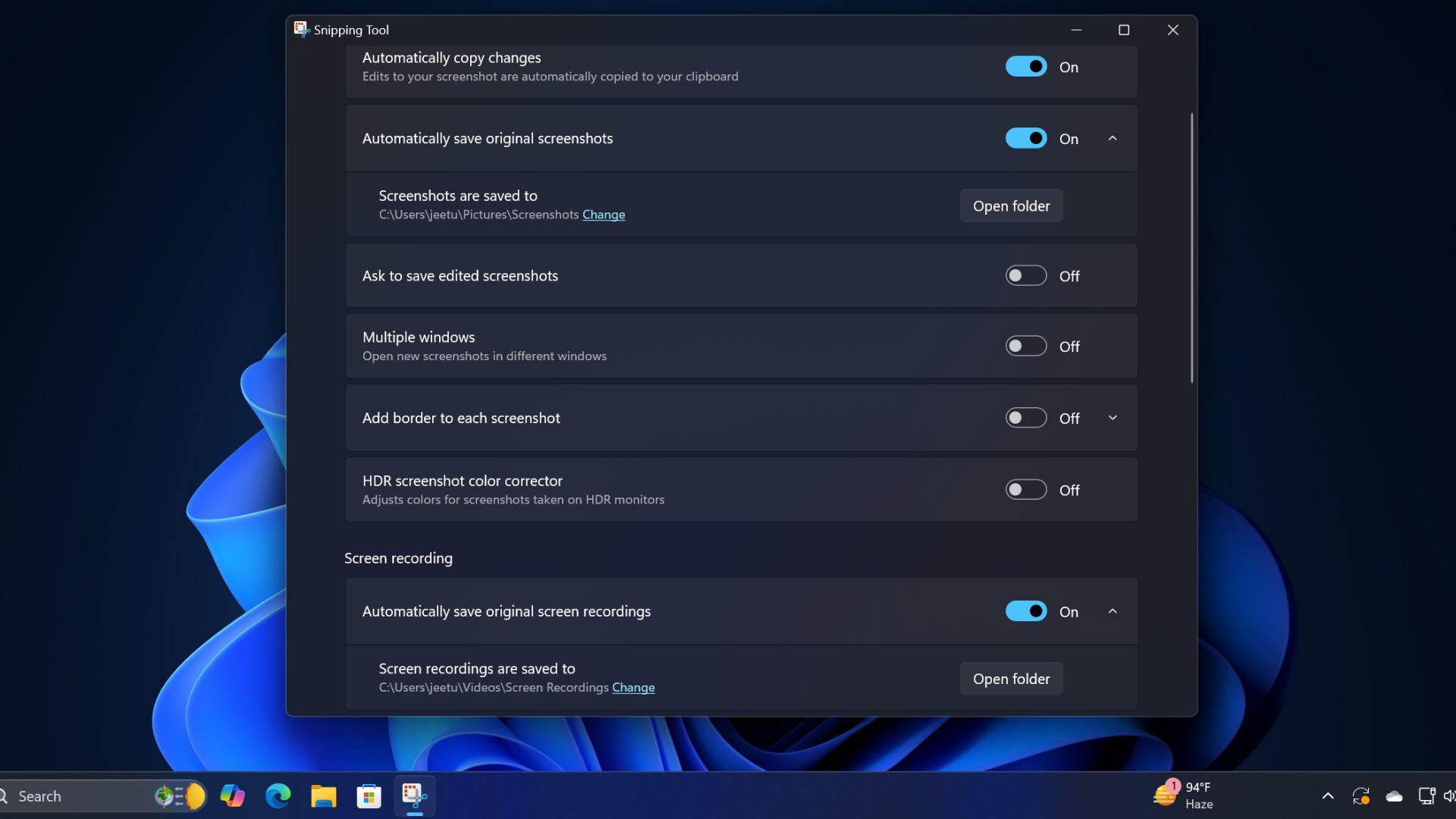The image size is (1456, 819).
Task: Open the Microsoft Store from the taskbar
Action: pyautogui.click(x=369, y=795)
